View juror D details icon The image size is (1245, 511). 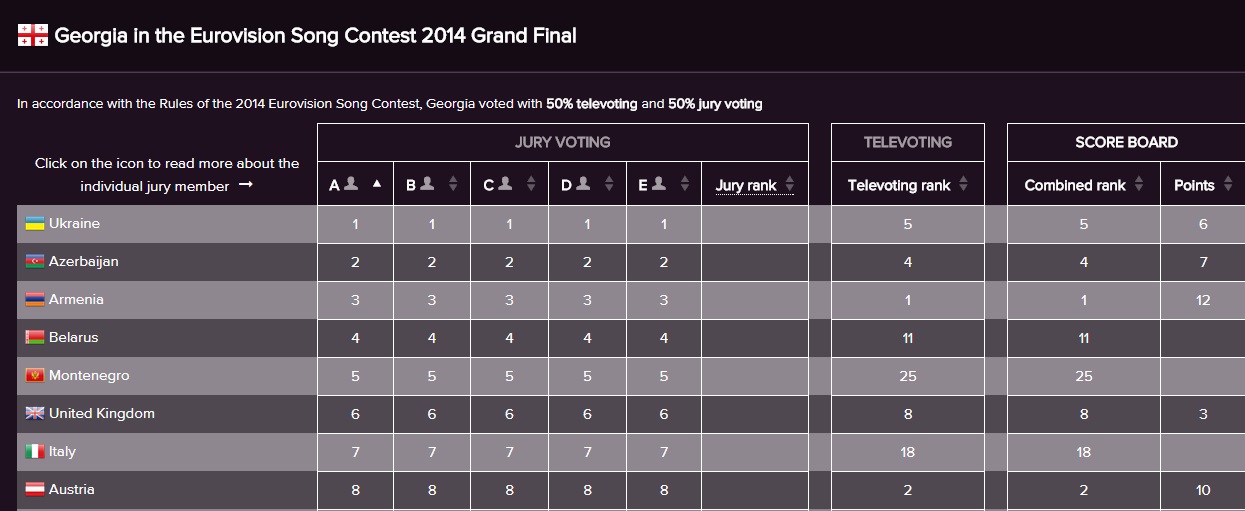[583, 183]
